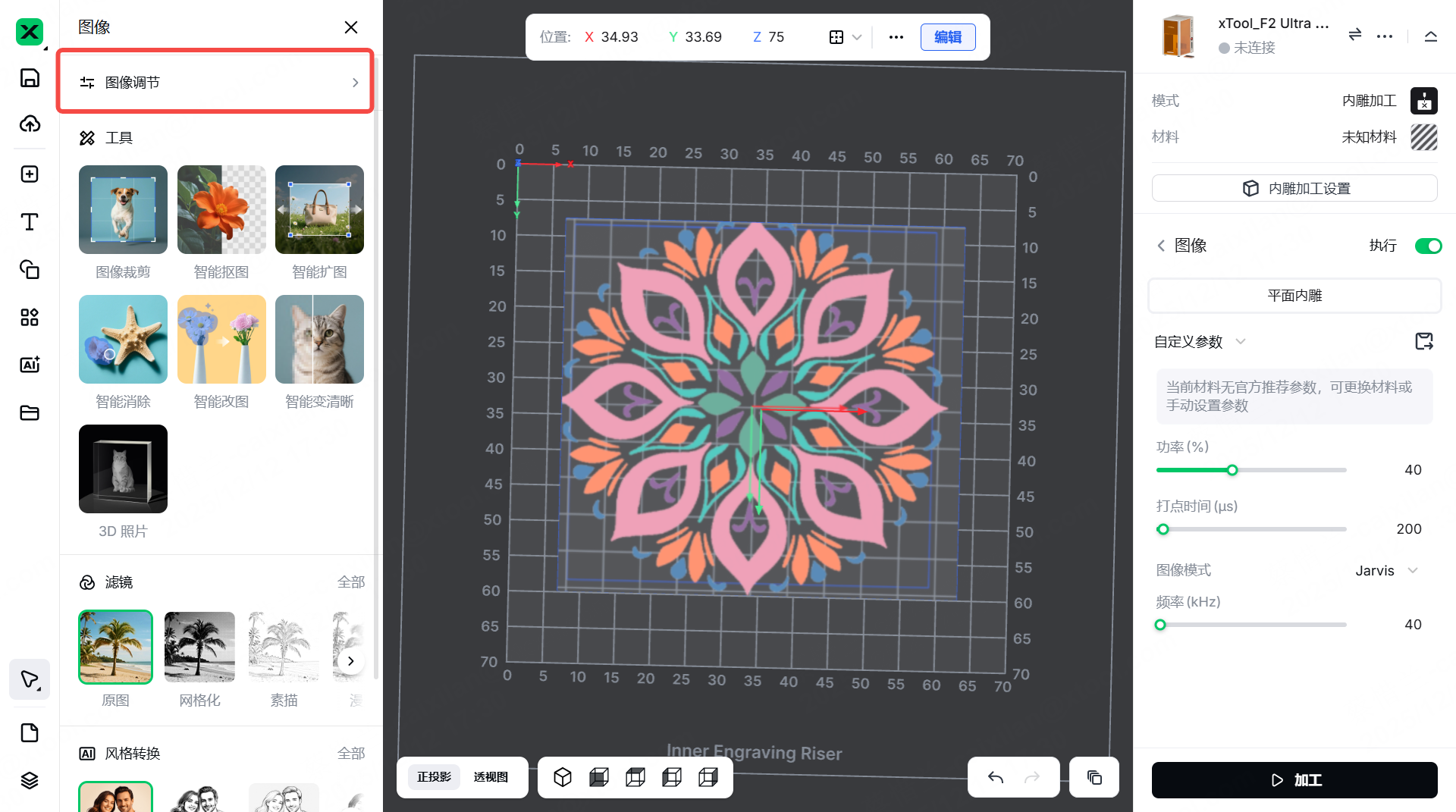Screen dimensions: 1456x812
Task: Switch to 正投影 projection mode
Action: [434, 777]
